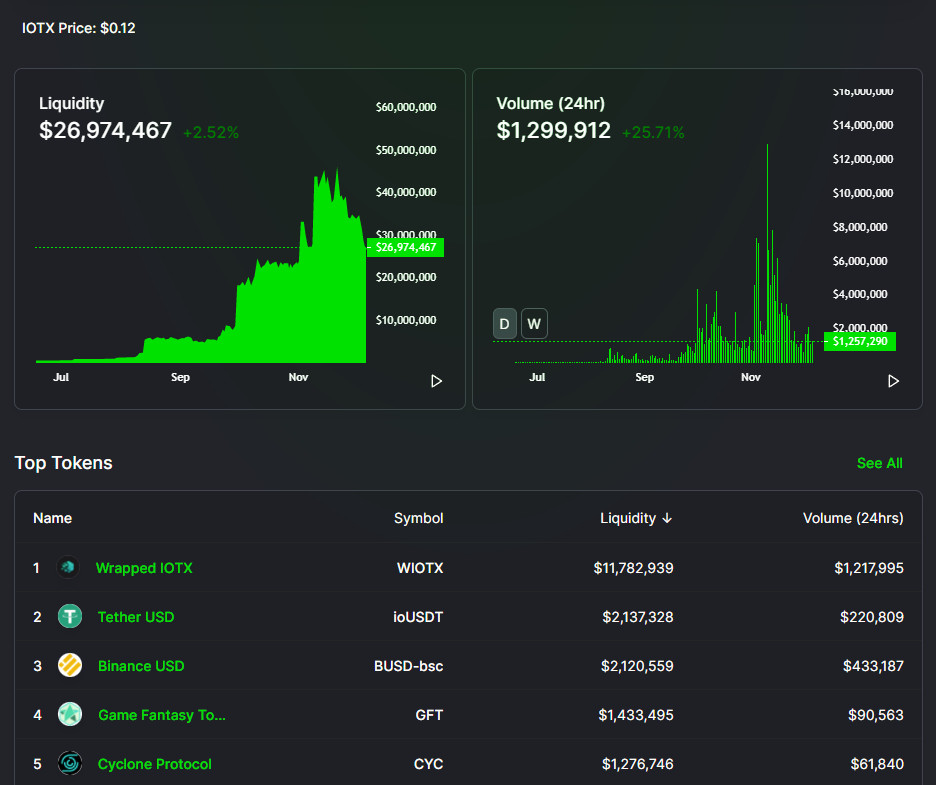Open the Binance USD token page
The image size is (936, 785).
pyautogui.click(x=141, y=666)
